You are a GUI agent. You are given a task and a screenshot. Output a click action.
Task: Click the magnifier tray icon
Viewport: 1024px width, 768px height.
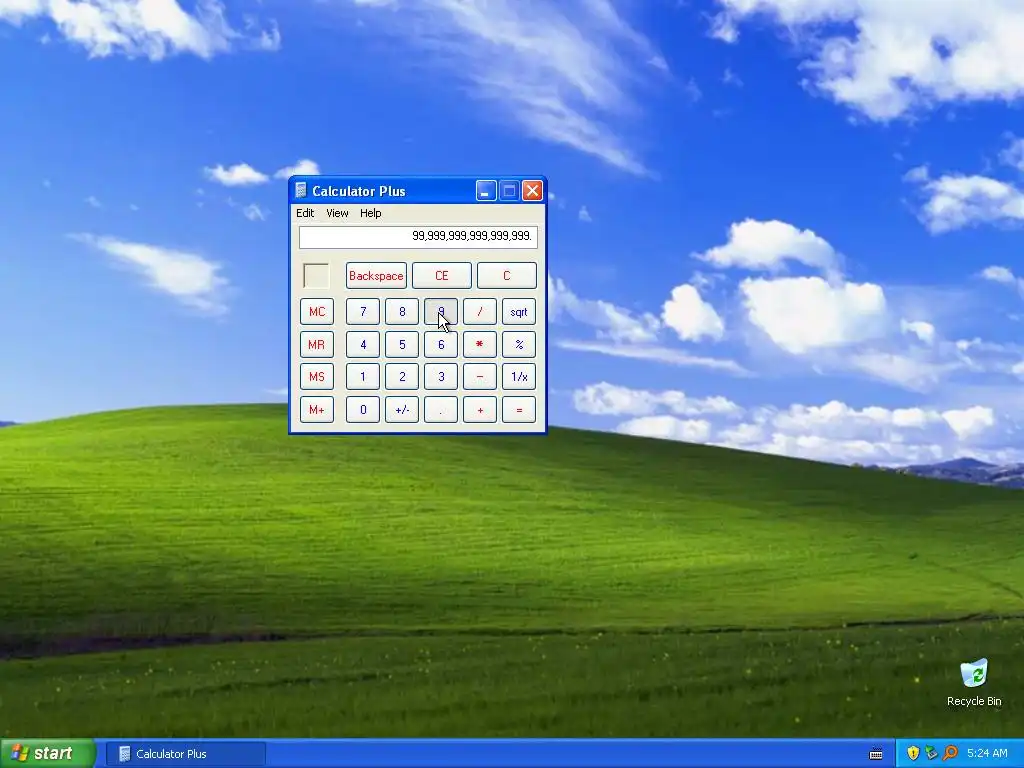click(x=950, y=754)
